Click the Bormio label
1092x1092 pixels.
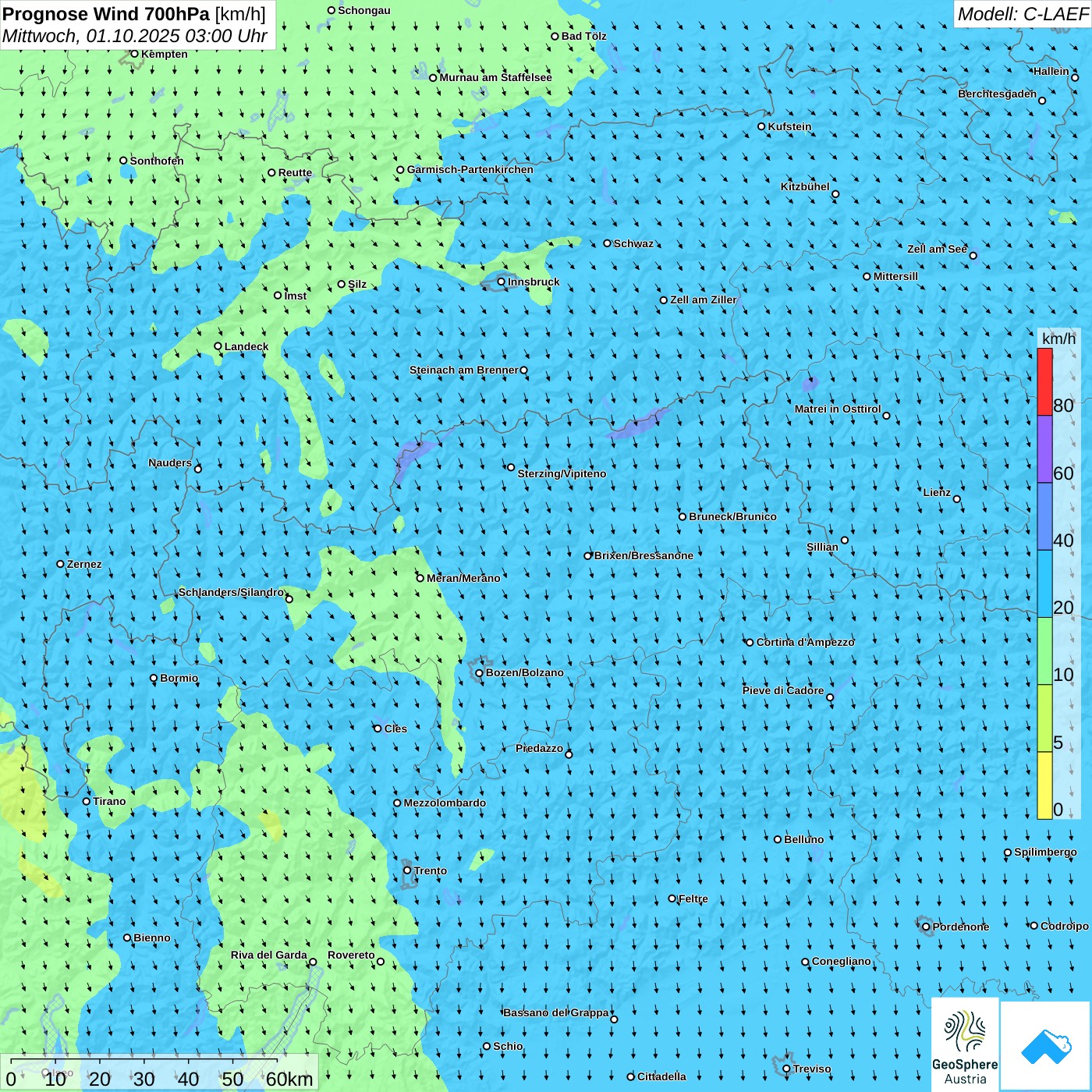pyautogui.click(x=179, y=678)
